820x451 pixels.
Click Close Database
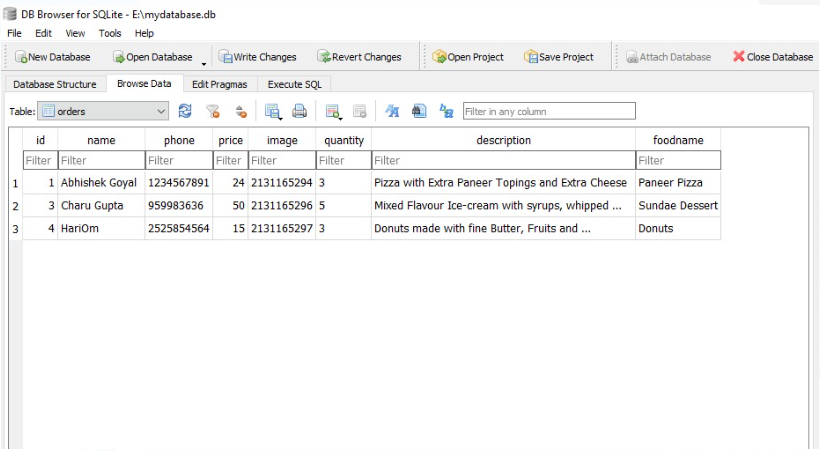tap(773, 57)
